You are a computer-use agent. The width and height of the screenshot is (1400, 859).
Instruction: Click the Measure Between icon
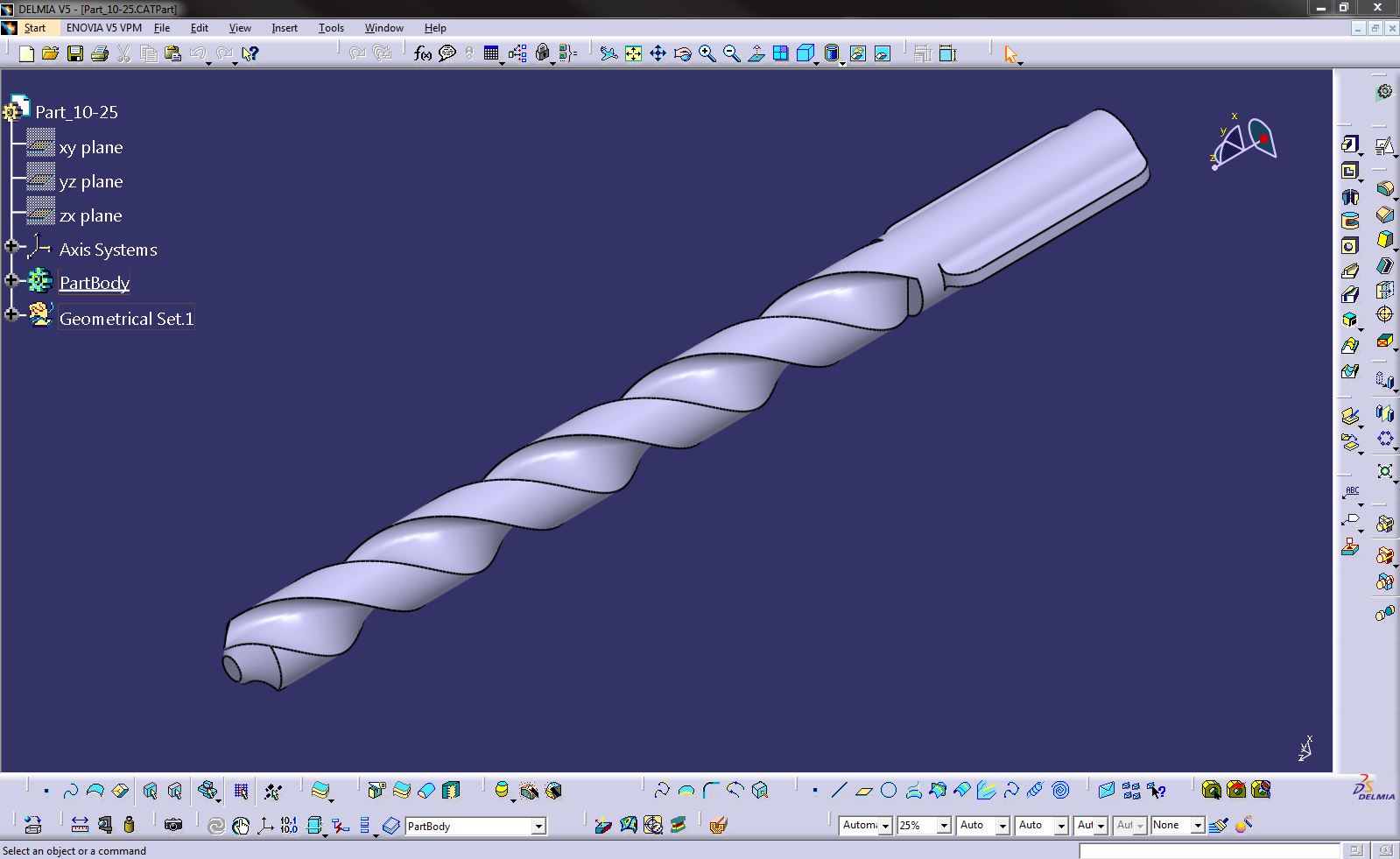tap(80, 825)
